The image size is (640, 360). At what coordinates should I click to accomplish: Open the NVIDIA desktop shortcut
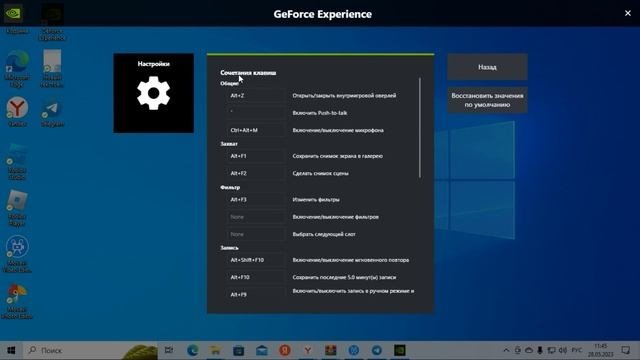point(16,17)
